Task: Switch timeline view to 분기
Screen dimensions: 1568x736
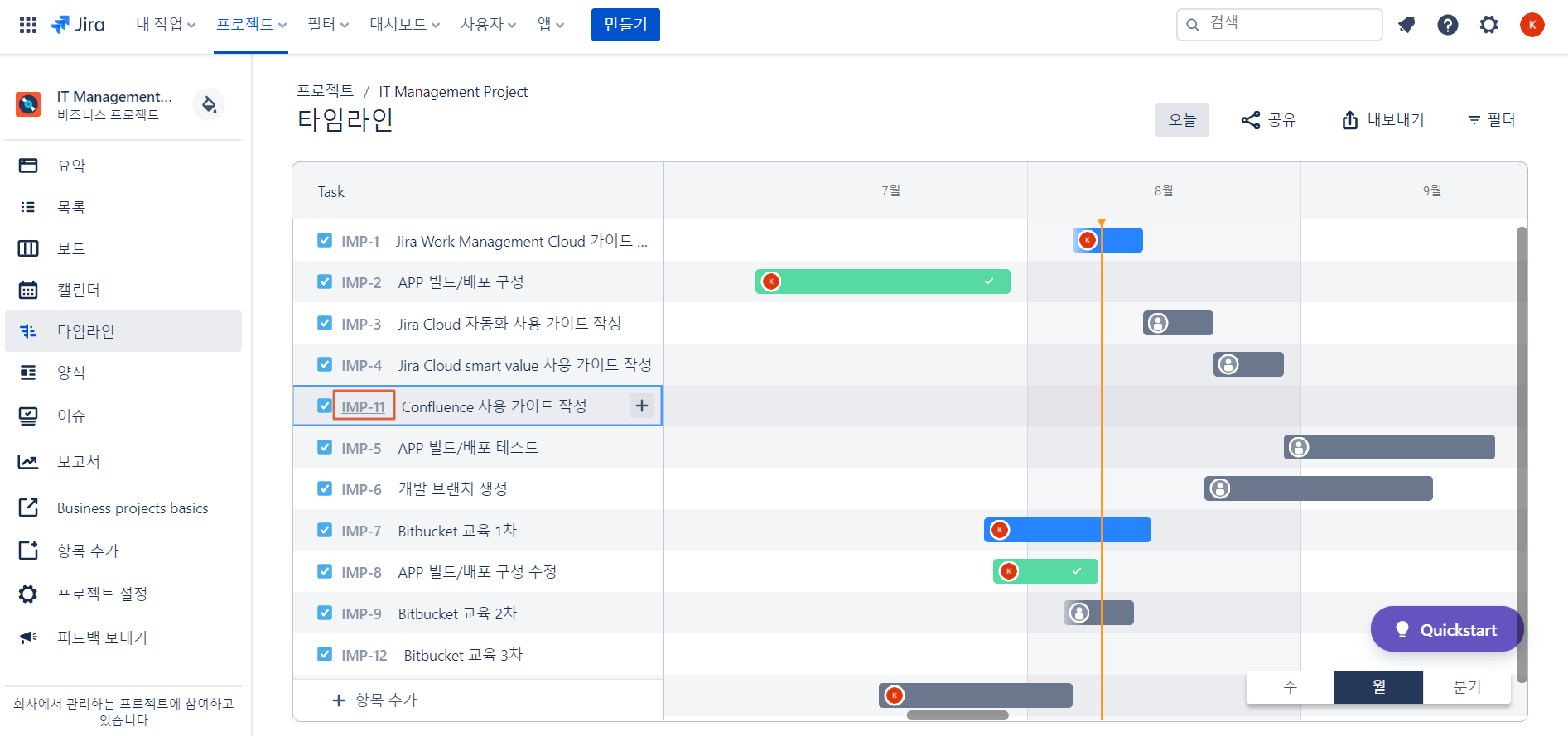Action: [1467, 686]
